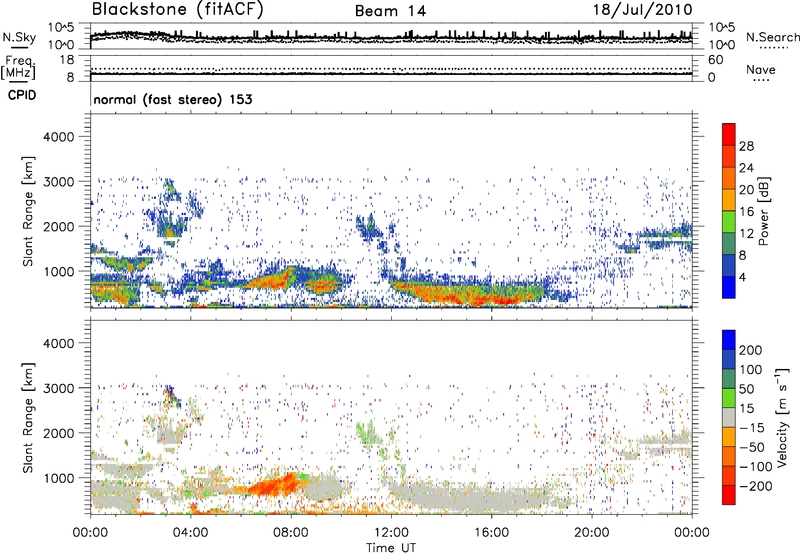Click the '12:00' time tick label
800x554 pixels.
pos(391,533)
